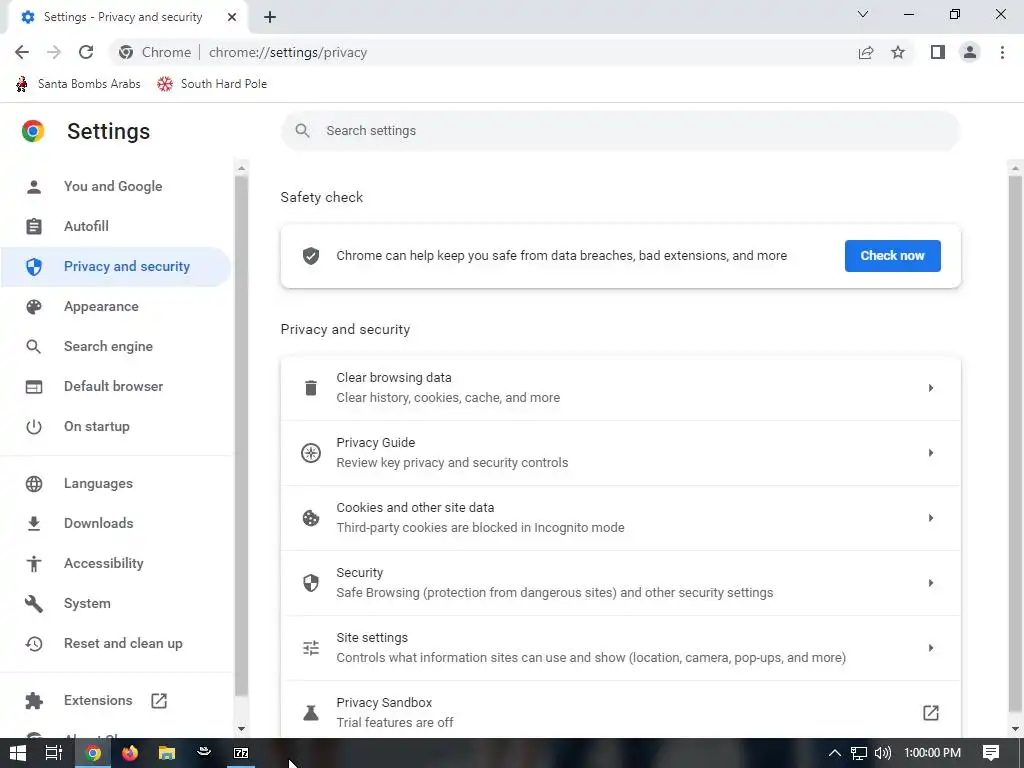Click the Check now button
Viewport: 1024px width, 768px height.
click(x=892, y=256)
